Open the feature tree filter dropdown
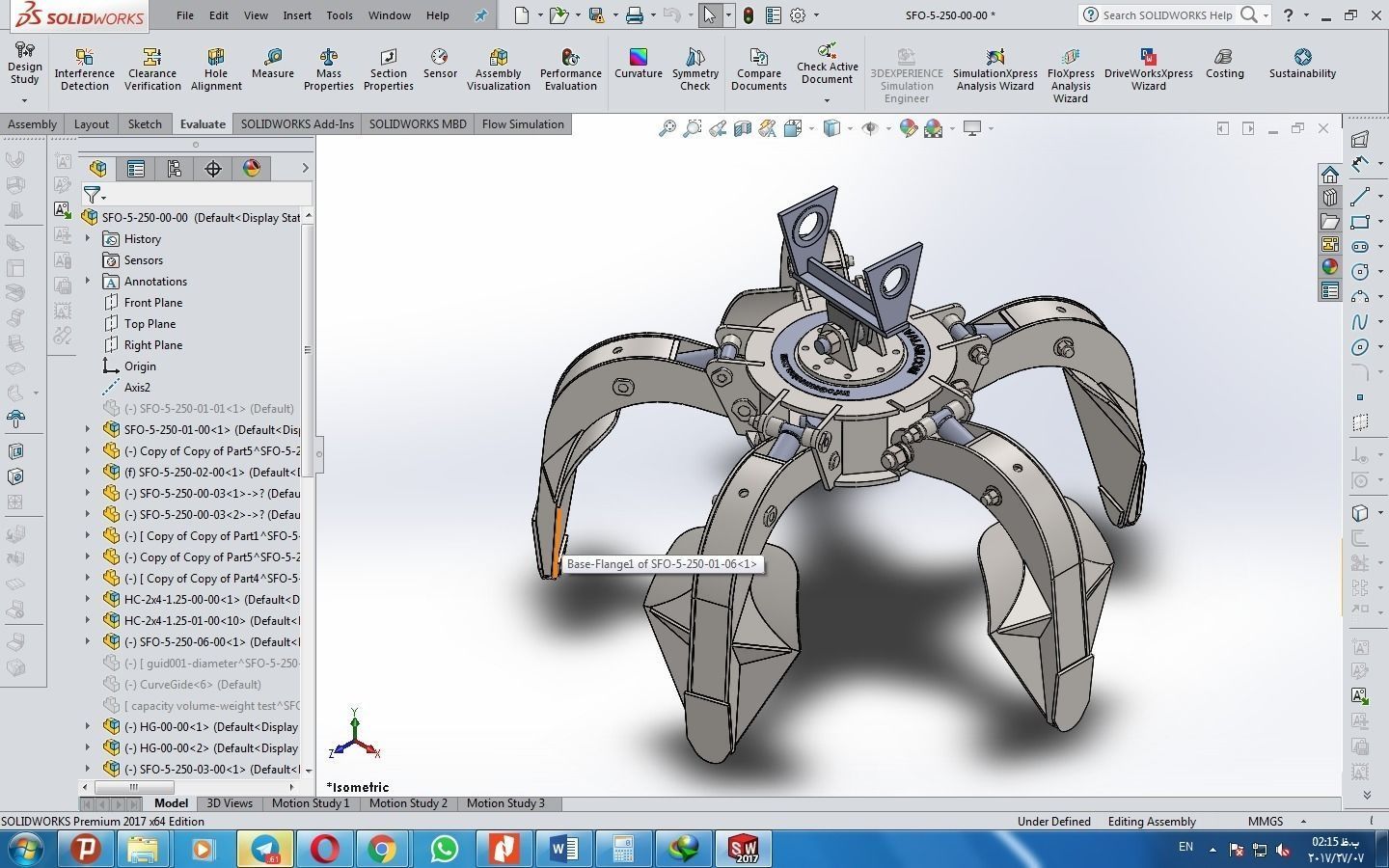Viewport: 1389px width, 868px height. click(94, 195)
